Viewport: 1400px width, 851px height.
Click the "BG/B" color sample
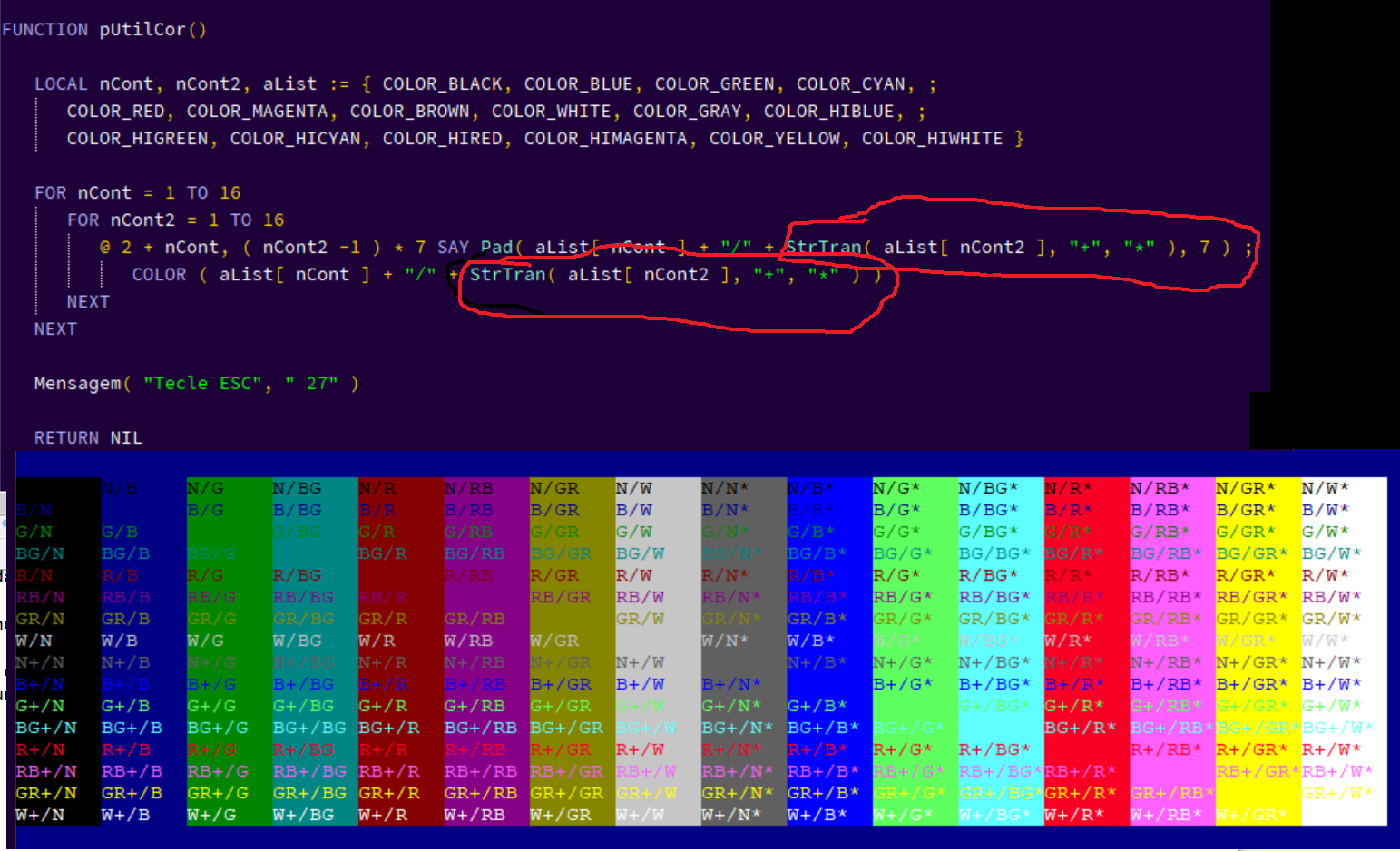126,553
